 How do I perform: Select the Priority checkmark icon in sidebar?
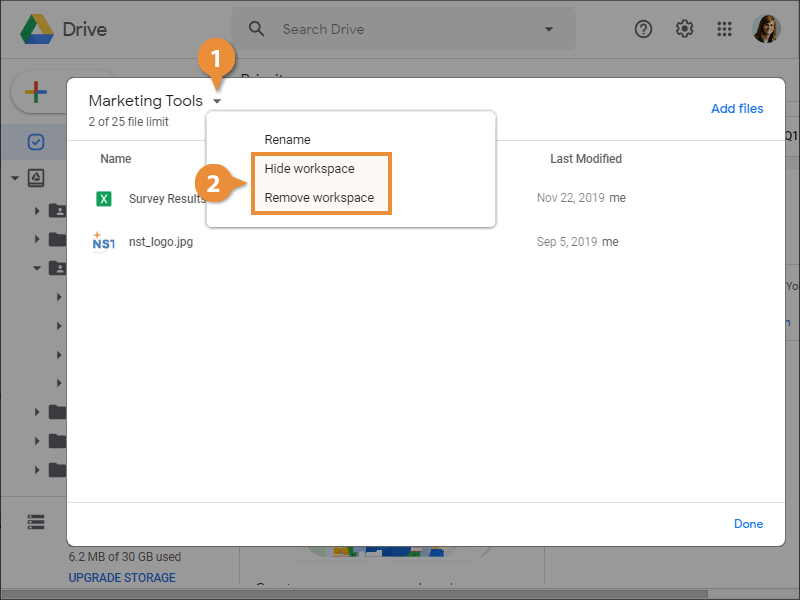click(x=36, y=142)
